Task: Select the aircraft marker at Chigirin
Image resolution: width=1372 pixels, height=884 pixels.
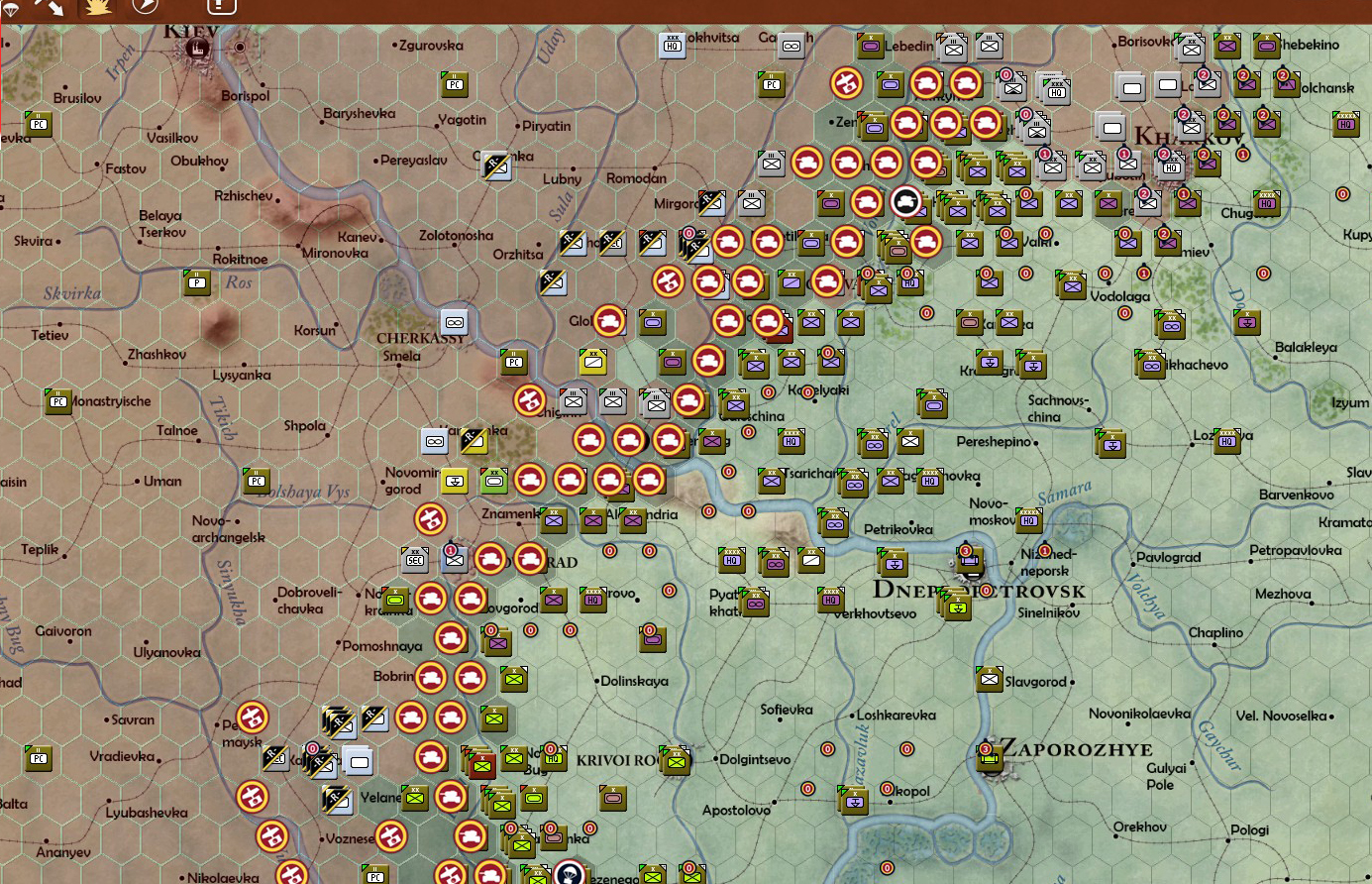Action: click(x=530, y=400)
